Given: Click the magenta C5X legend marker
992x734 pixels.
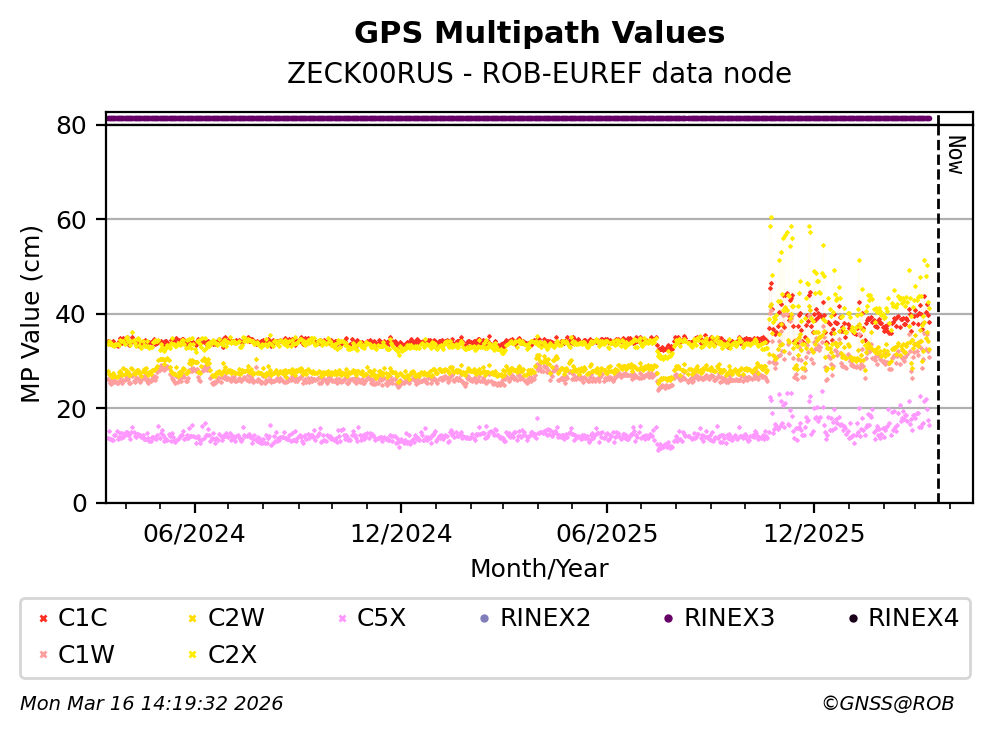Looking at the screenshot, I should (x=341, y=619).
